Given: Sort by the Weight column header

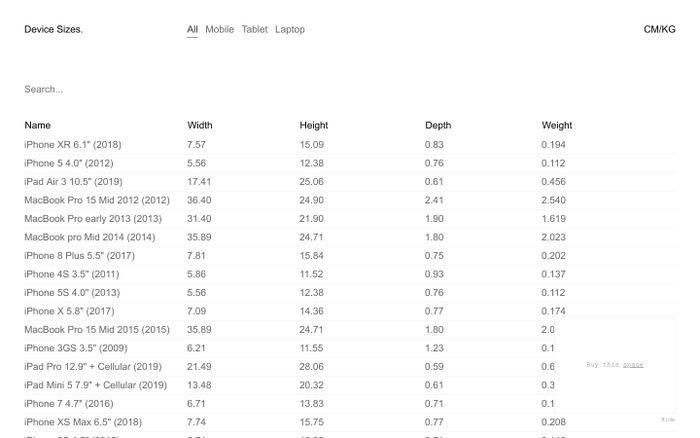Looking at the screenshot, I should (x=557, y=125).
